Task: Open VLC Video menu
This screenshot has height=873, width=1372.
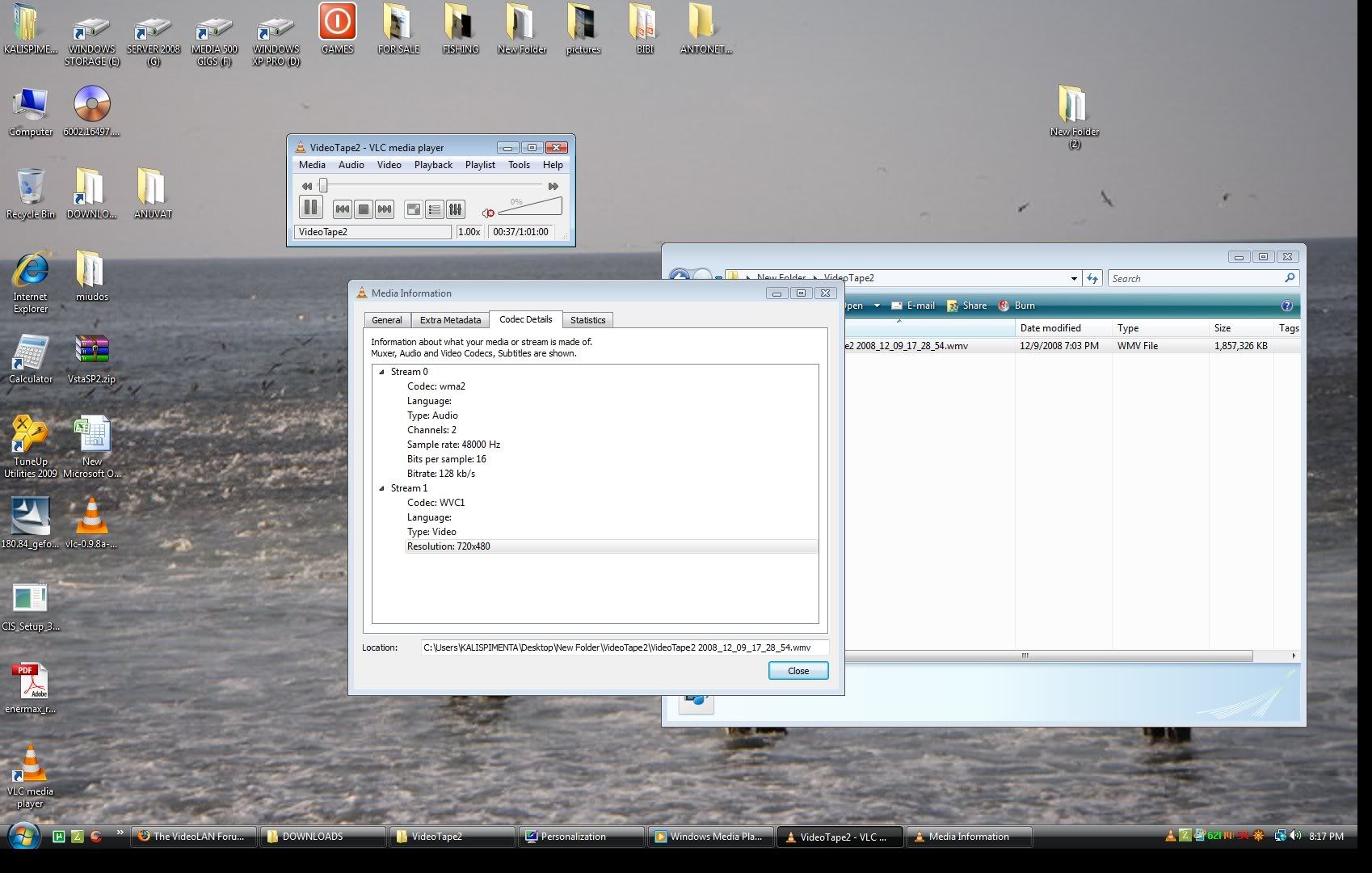Action: (x=389, y=165)
